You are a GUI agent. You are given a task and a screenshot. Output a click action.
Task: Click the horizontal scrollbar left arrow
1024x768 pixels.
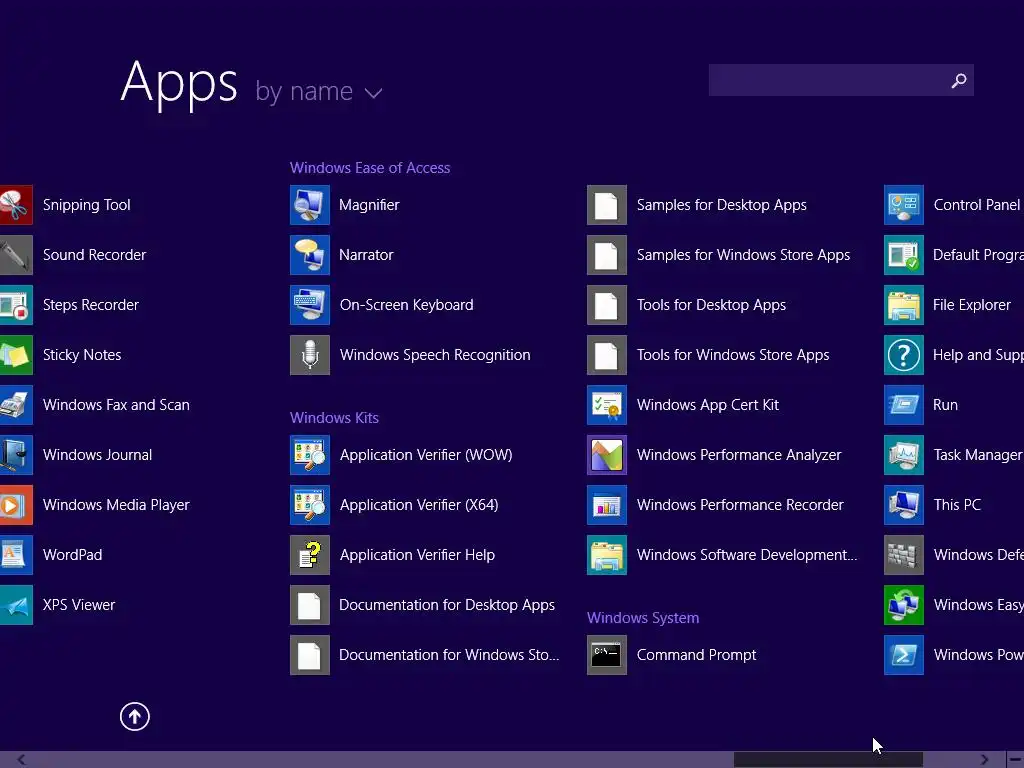(x=22, y=760)
